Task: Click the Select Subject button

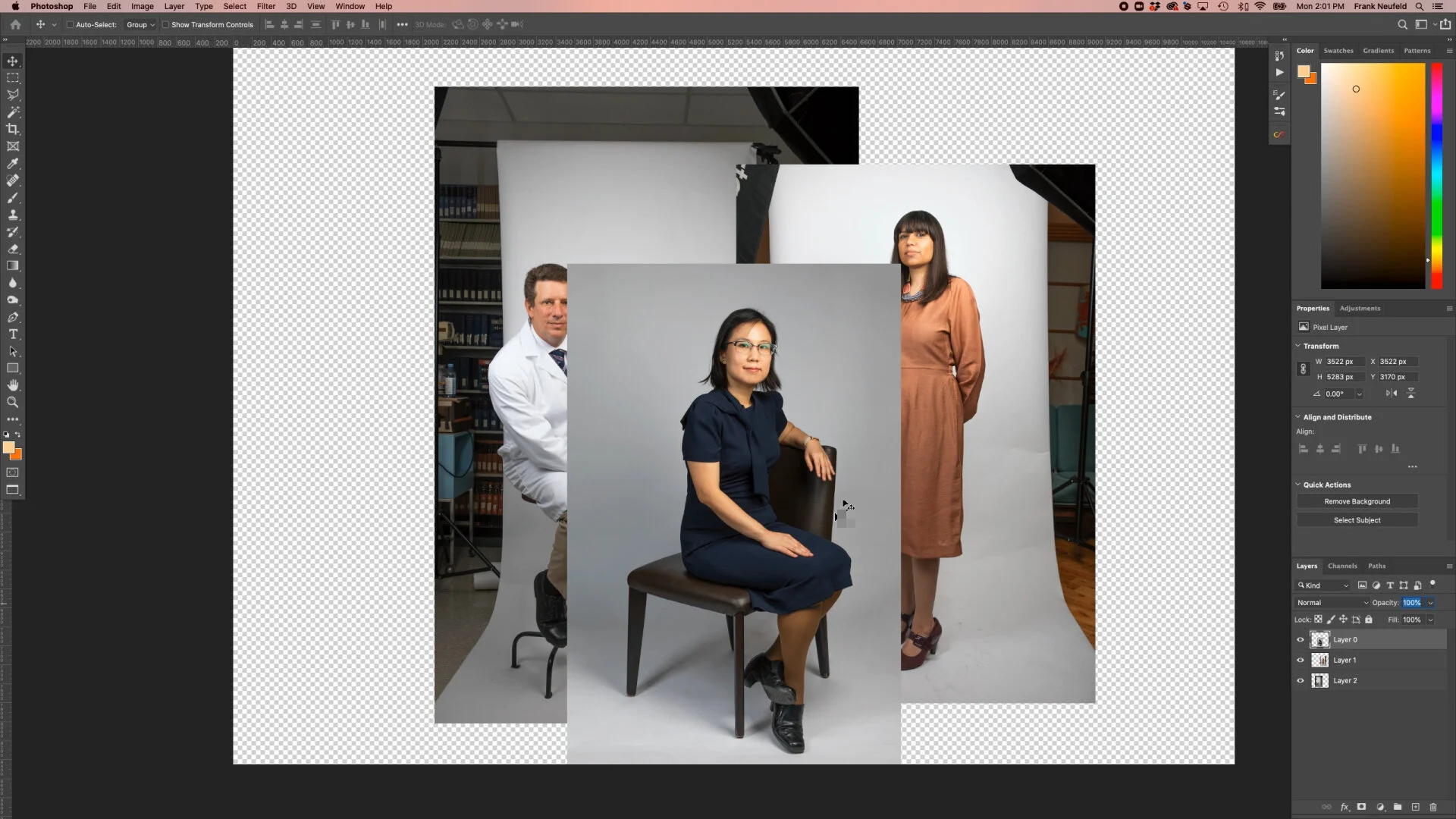Action: click(x=1357, y=520)
